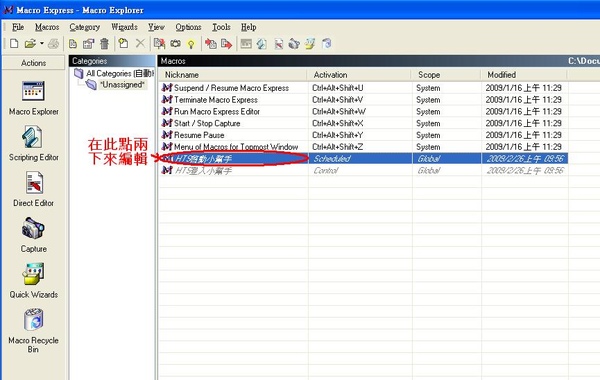This screenshot has width=600, height=380.
Task: Select Start / Stop Capture macro
Action: click(x=364, y=124)
